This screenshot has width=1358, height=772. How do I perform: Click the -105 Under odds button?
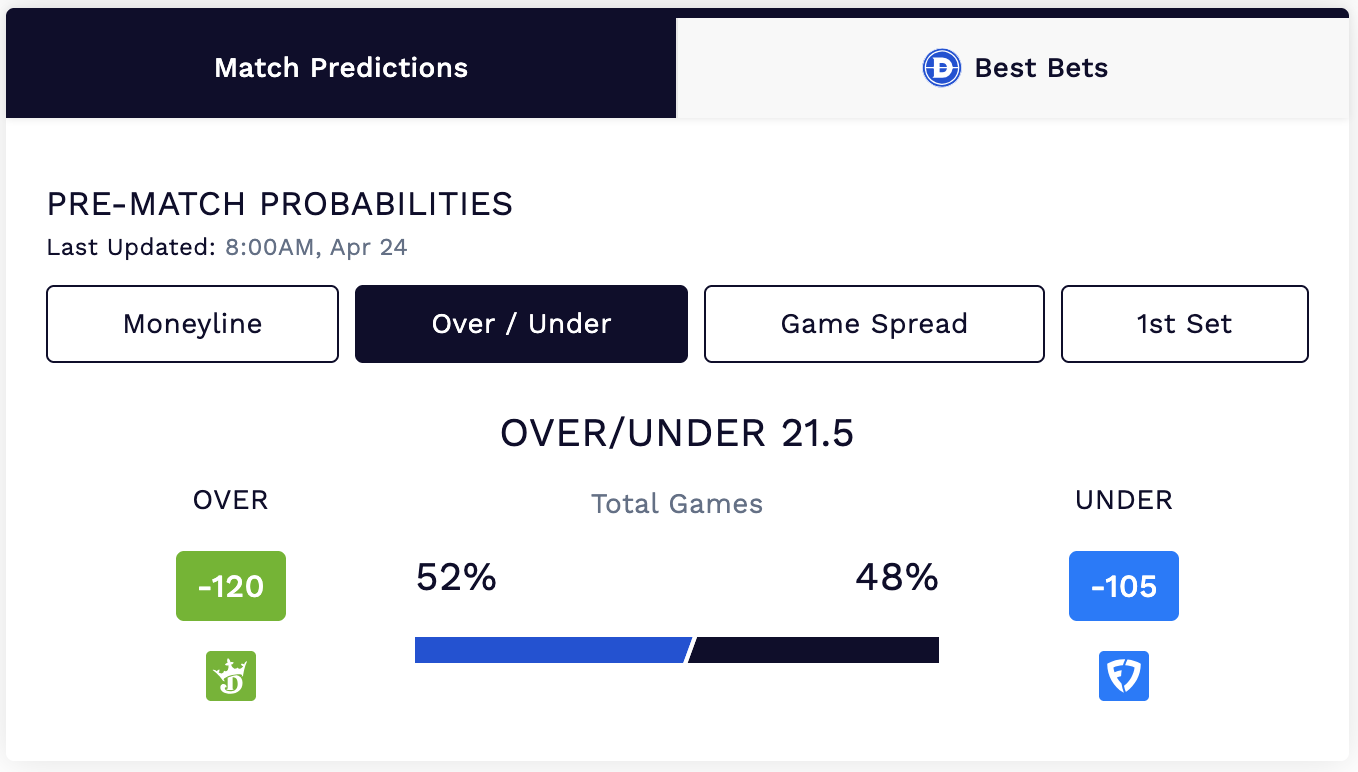(x=1123, y=586)
